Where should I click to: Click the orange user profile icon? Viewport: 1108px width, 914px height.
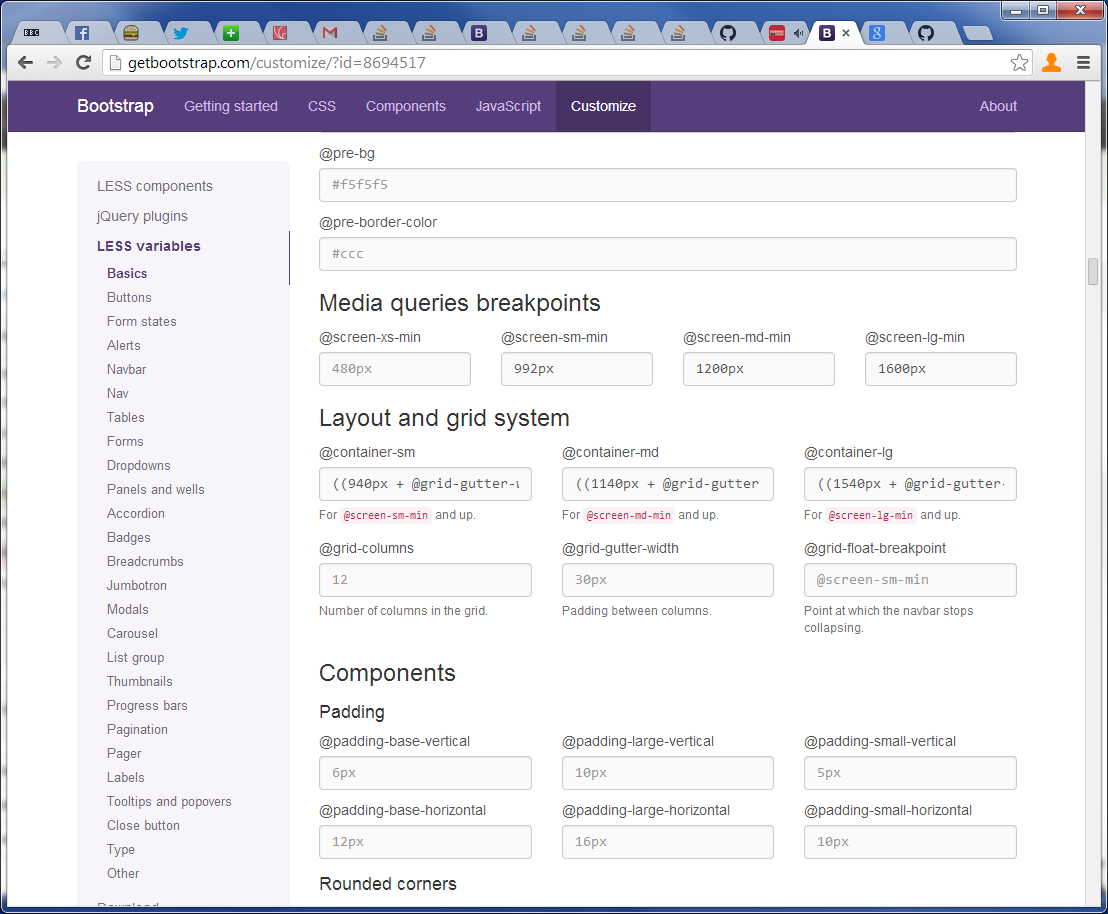click(1051, 63)
